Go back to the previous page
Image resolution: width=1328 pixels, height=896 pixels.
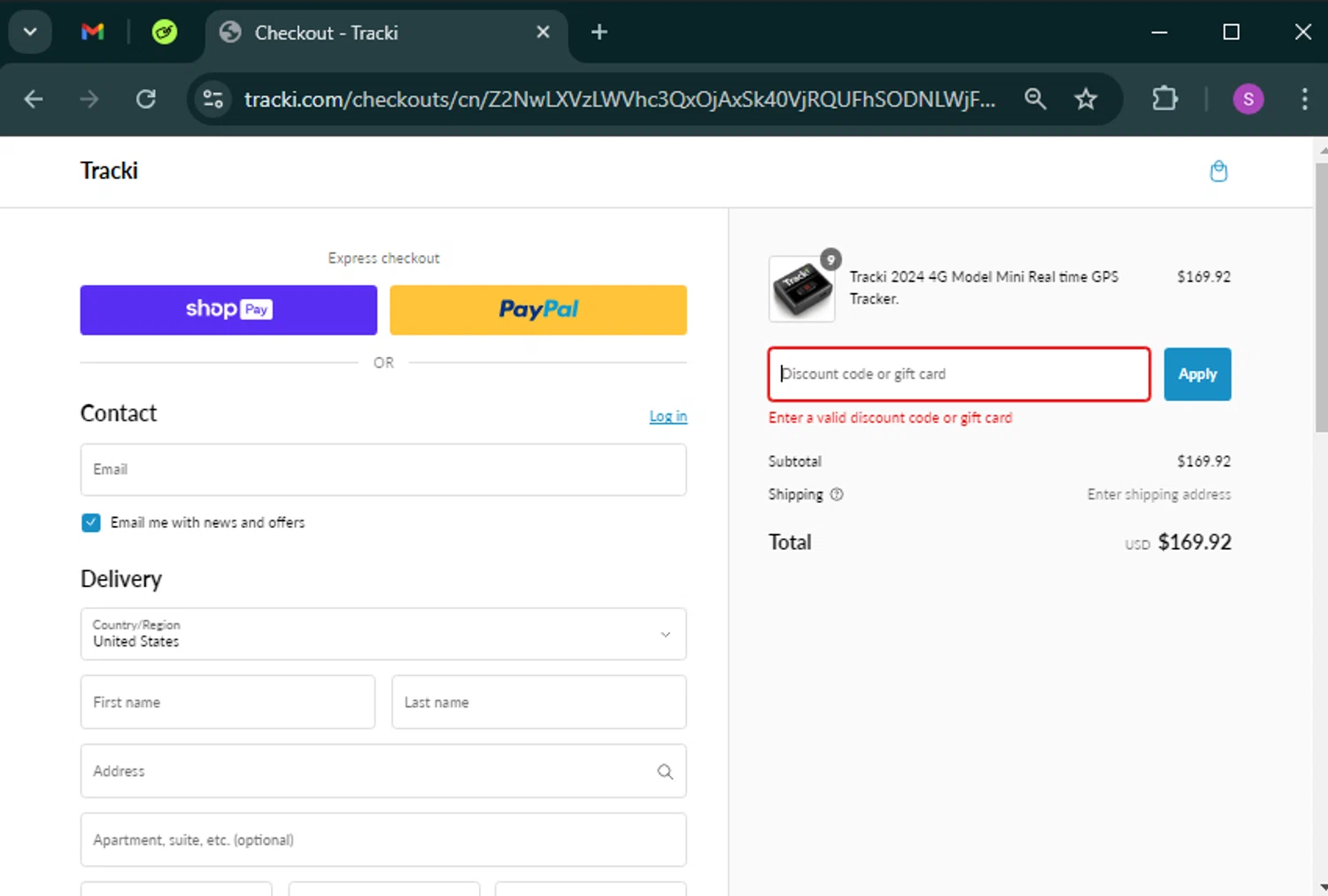coord(34,99)
